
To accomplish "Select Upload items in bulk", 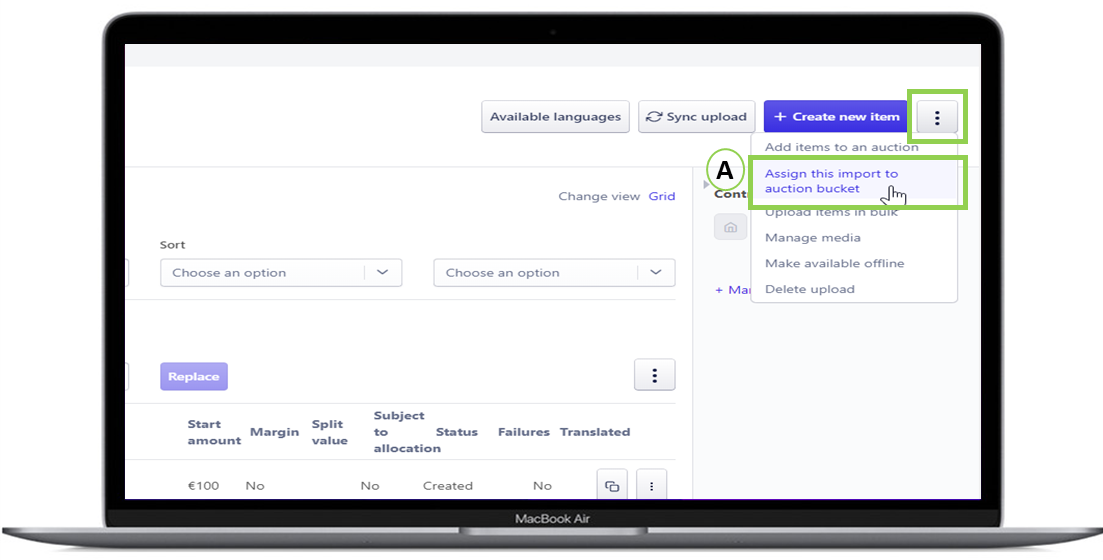I will 831,212.
